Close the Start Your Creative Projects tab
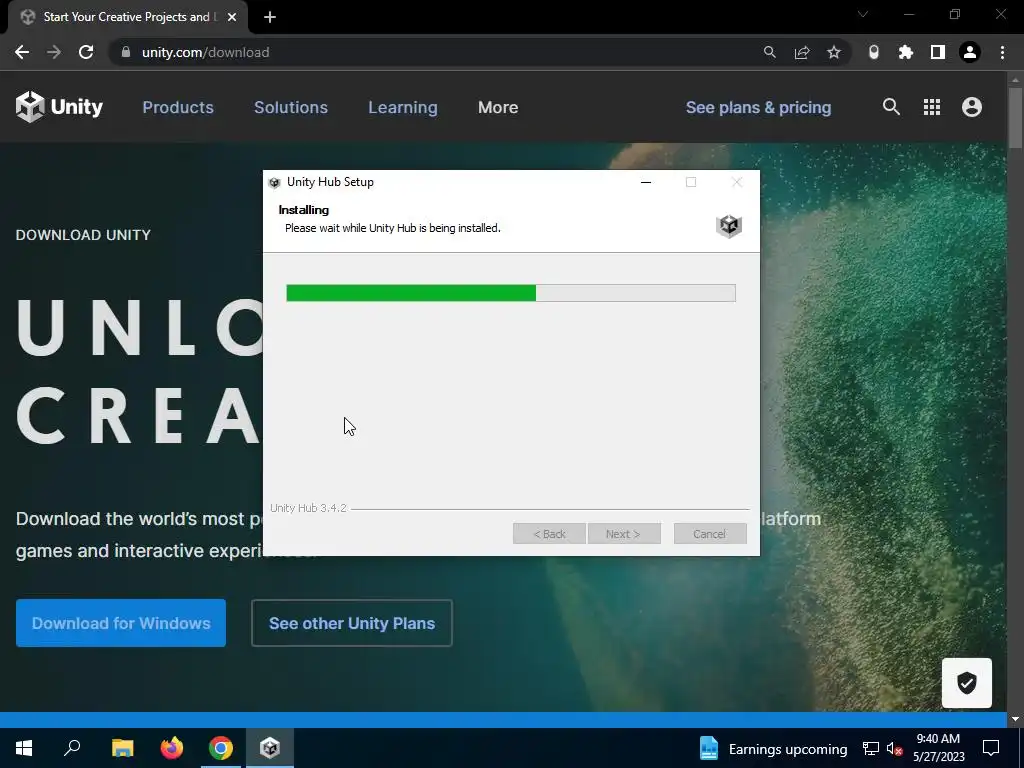 point(232,17)
